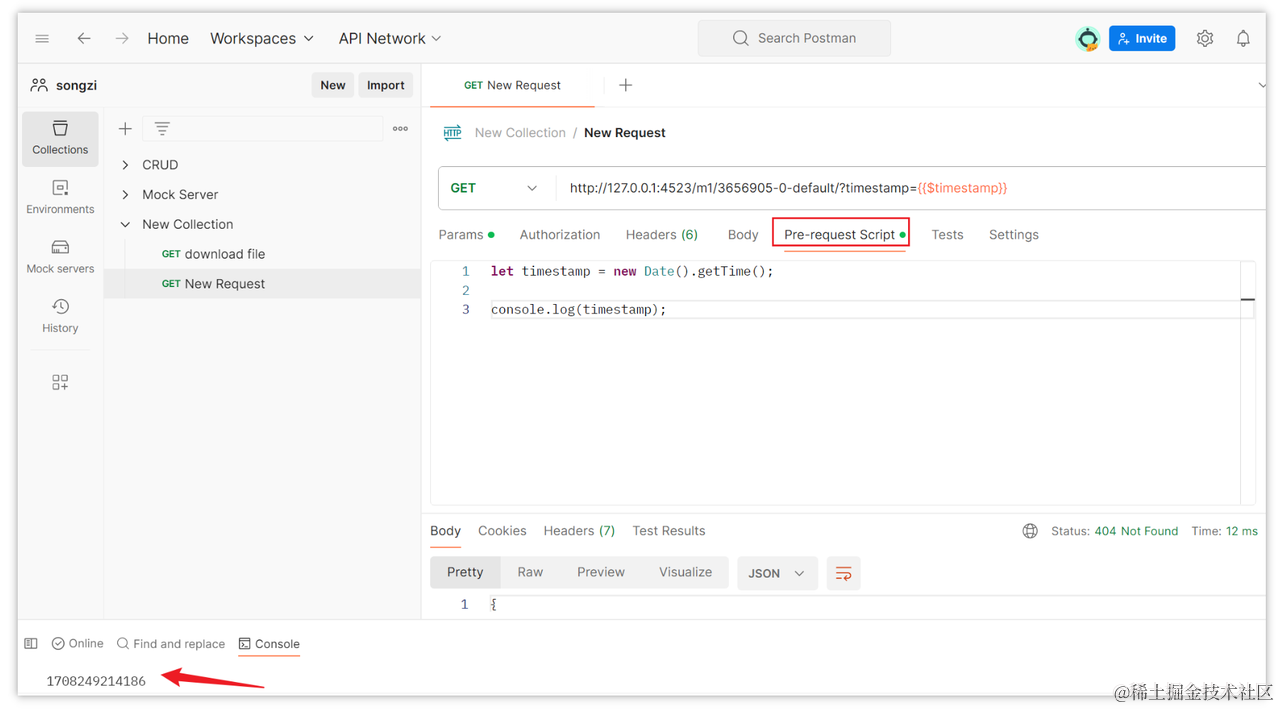Open the tabs overflow chevron
1280x709 pixels.
tap(1261, 85)
